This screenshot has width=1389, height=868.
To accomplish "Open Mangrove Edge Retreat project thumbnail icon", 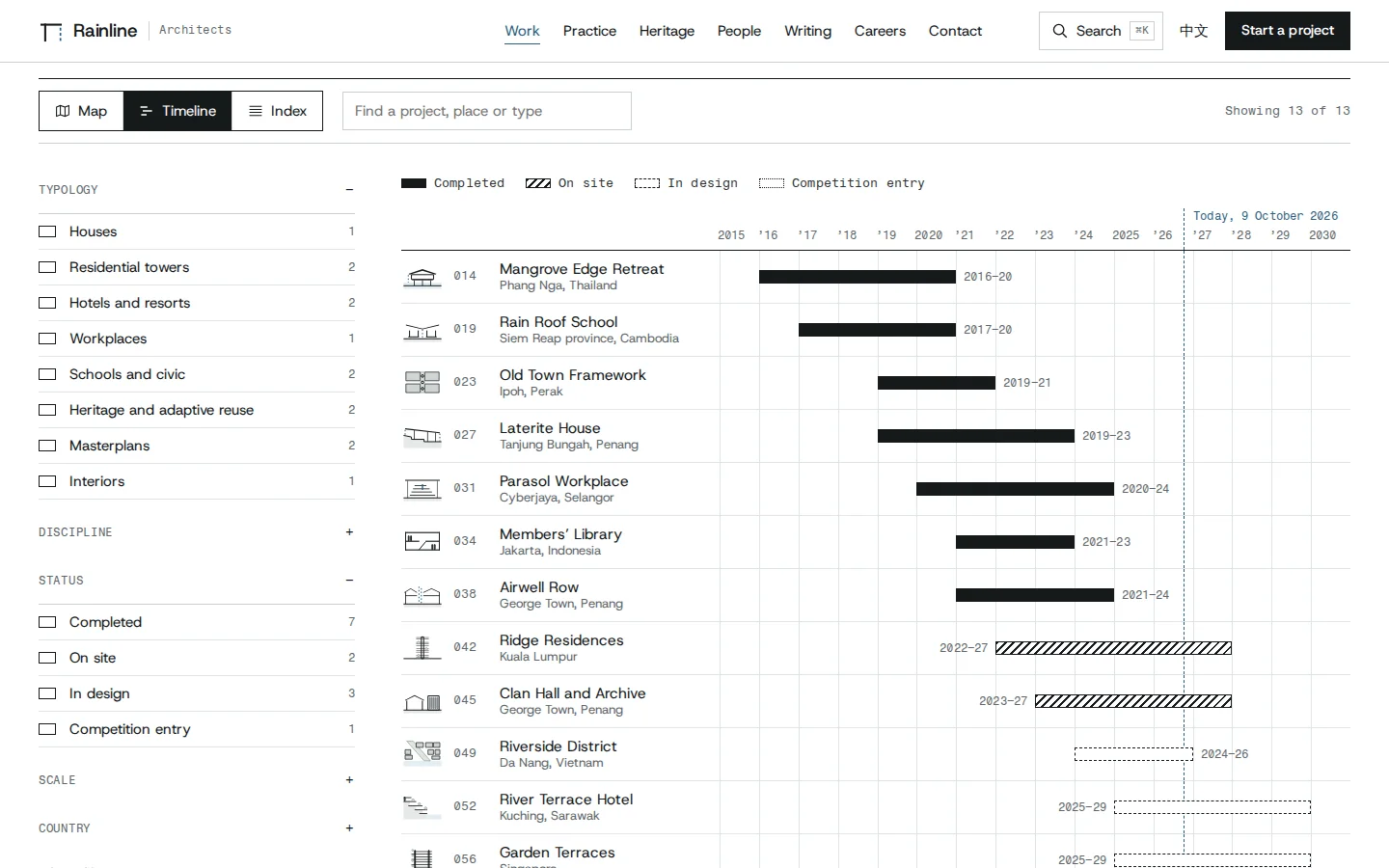I will 422,277.
